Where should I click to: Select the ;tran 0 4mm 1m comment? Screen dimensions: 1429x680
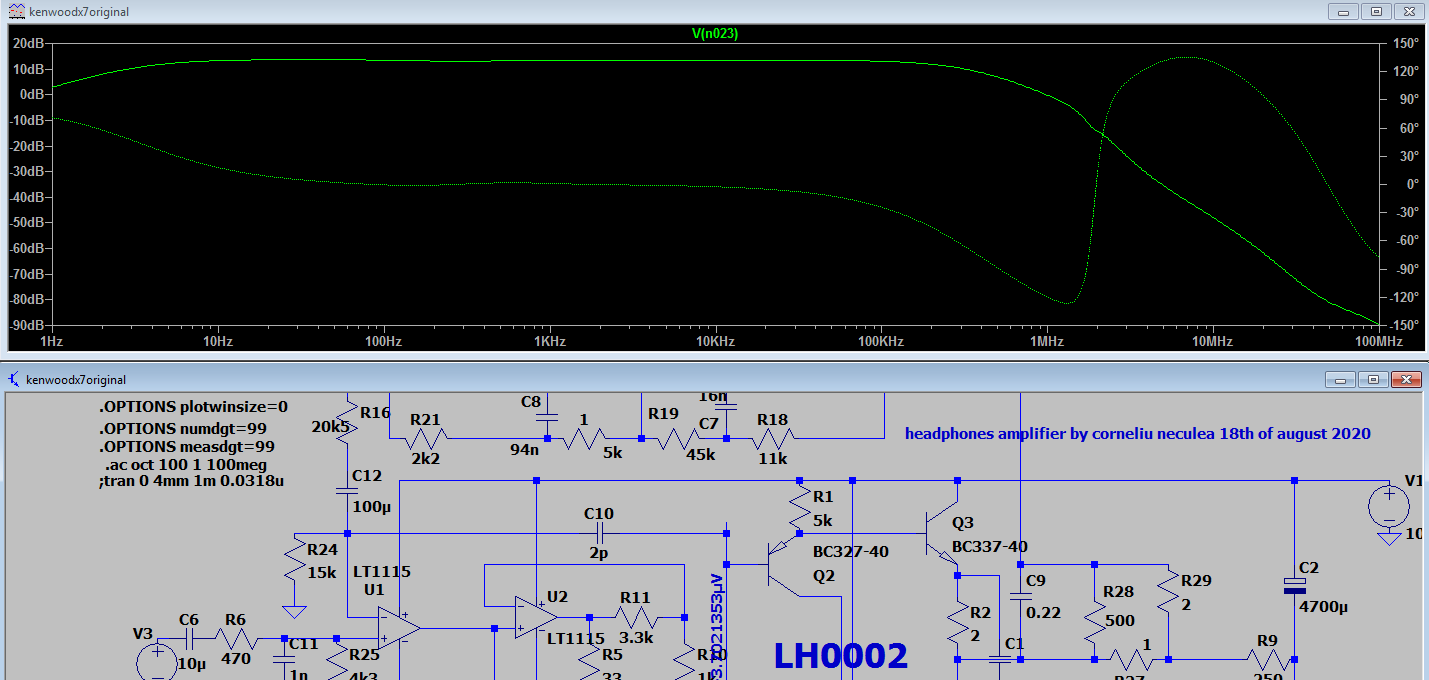click(191, 482)
